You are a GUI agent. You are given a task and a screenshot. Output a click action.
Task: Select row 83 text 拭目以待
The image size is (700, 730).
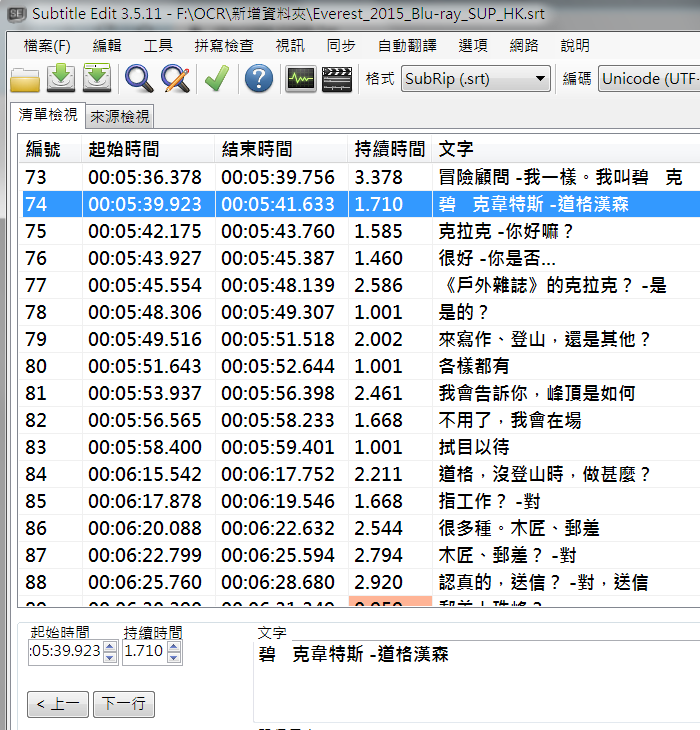(474, 447)
